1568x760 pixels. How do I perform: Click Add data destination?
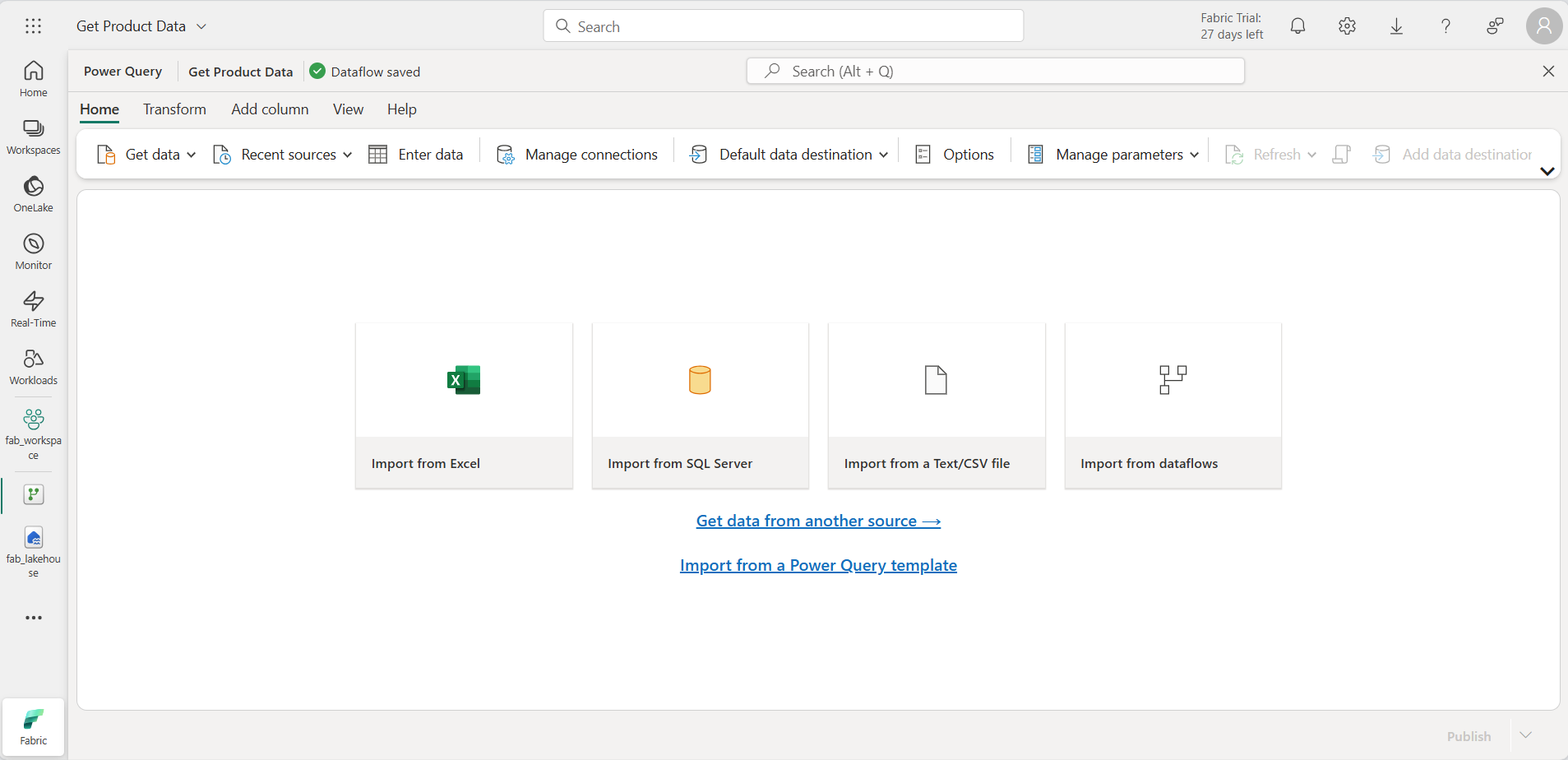point(1453,155)
